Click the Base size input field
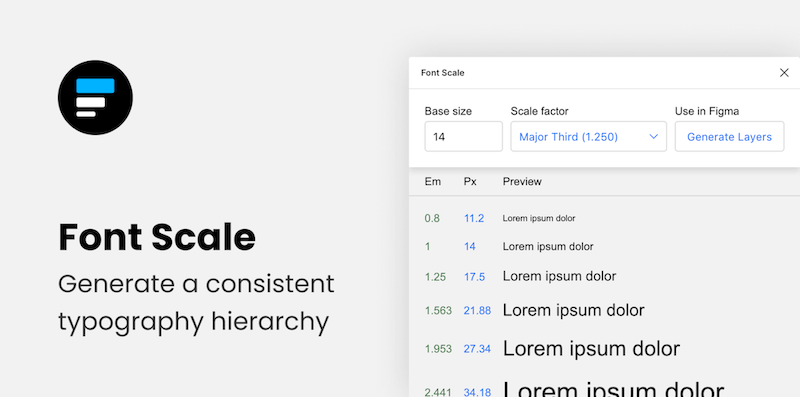Image resolution: width=800 pixels, height=397 pixels. click(x=463, y=136)
